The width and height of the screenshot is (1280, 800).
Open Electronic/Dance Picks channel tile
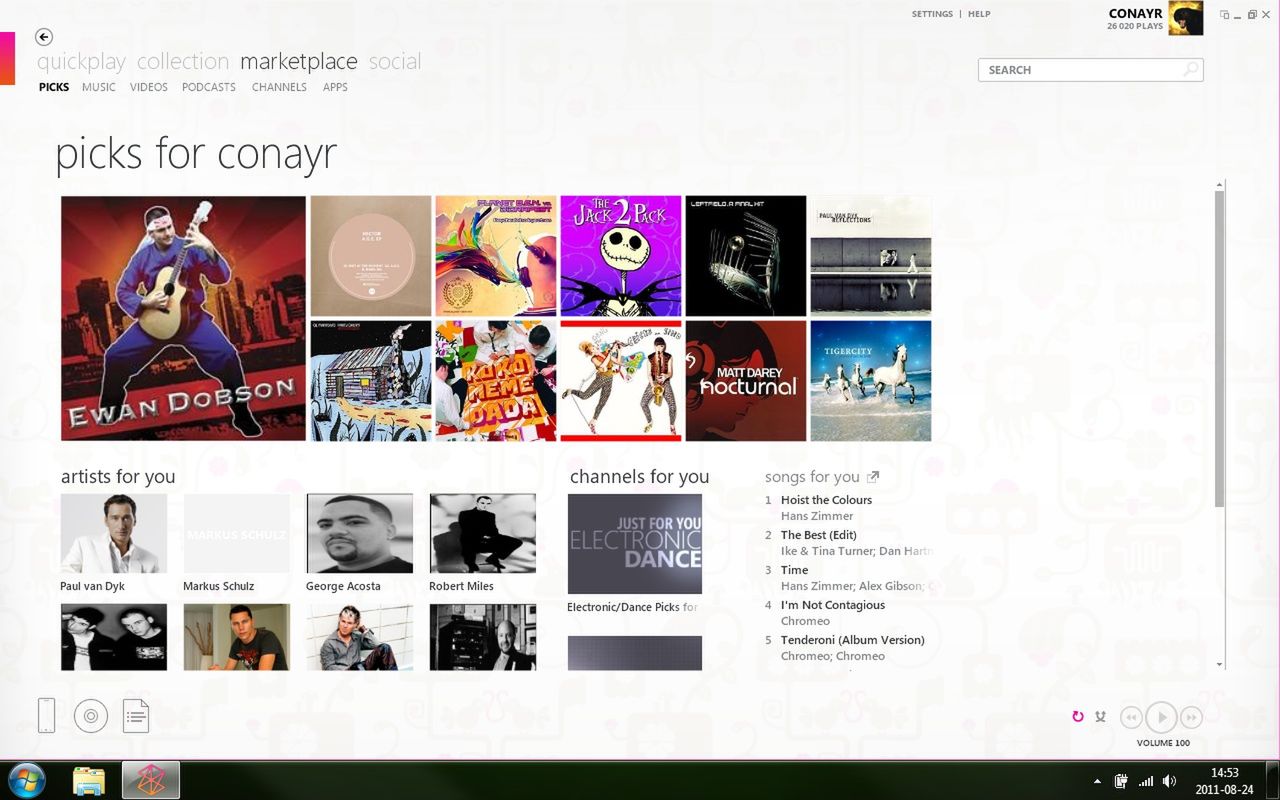(635, 544)
